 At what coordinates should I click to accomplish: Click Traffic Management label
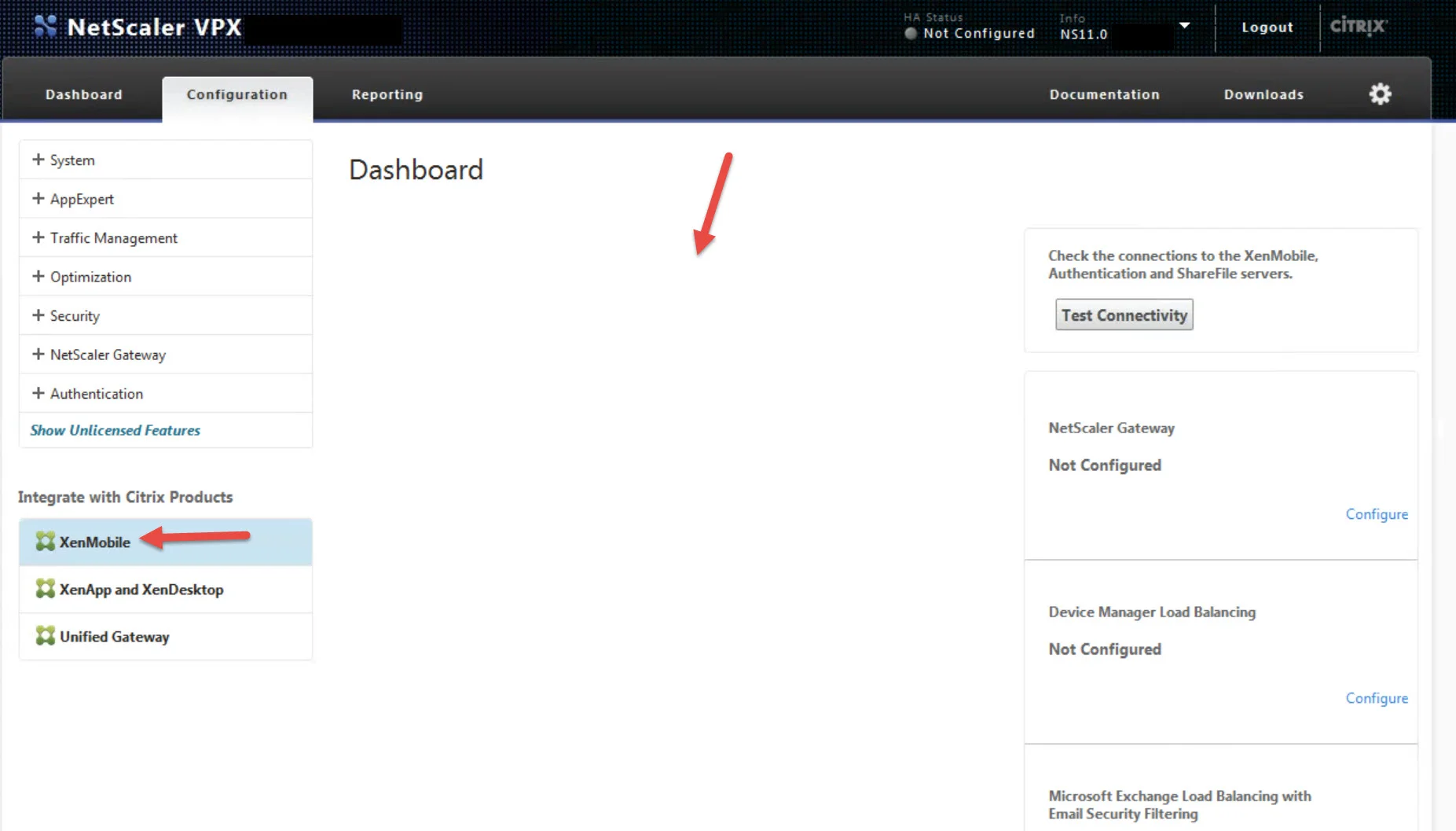(114, 238)
